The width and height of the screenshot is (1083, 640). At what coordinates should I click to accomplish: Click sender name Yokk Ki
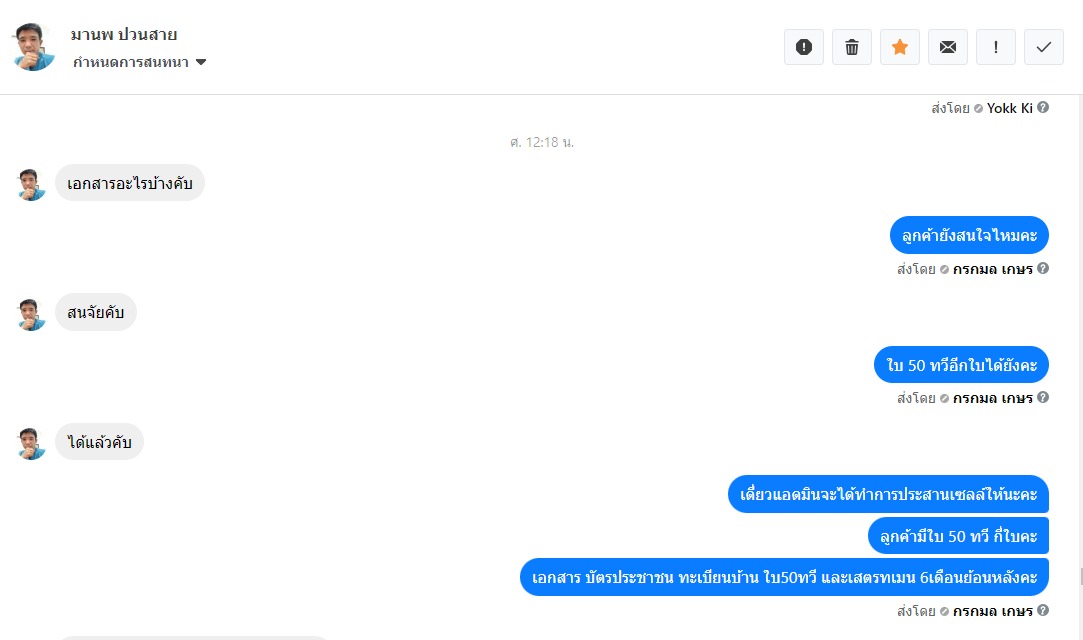point(1009,108)
